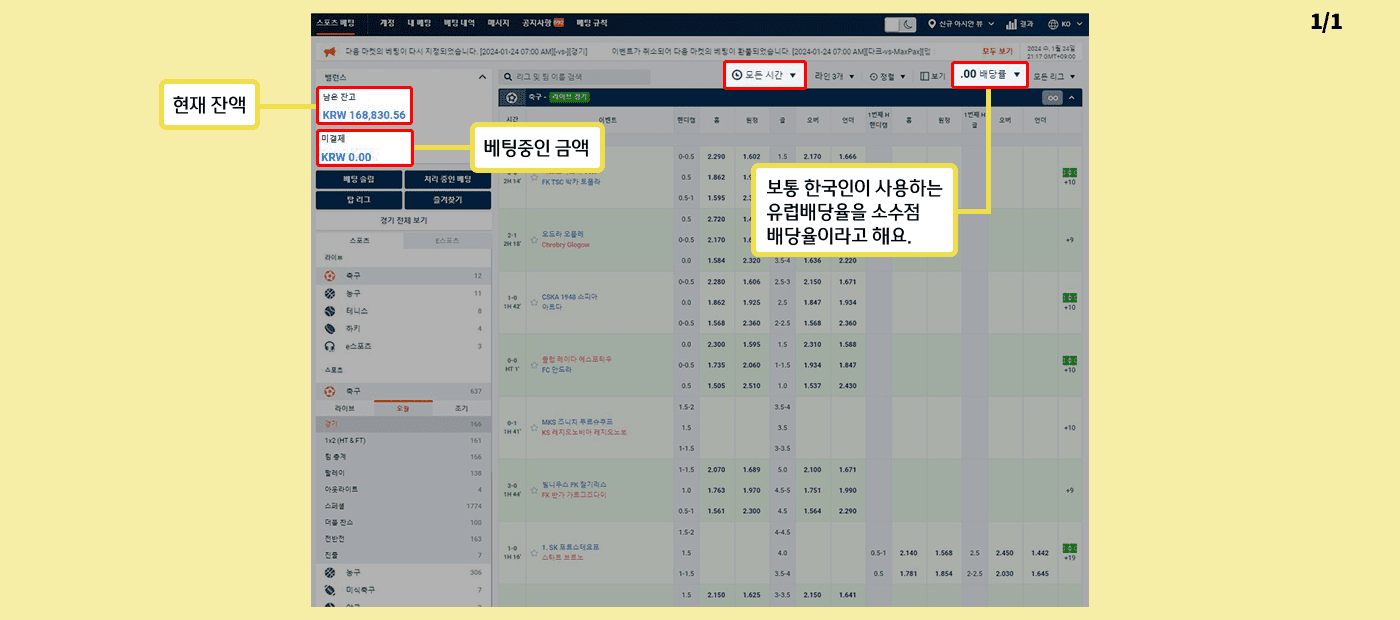Screen dimensions: 1400x620
Task: Open 결과 results bar chart icon
Action: coord(1011,24)
